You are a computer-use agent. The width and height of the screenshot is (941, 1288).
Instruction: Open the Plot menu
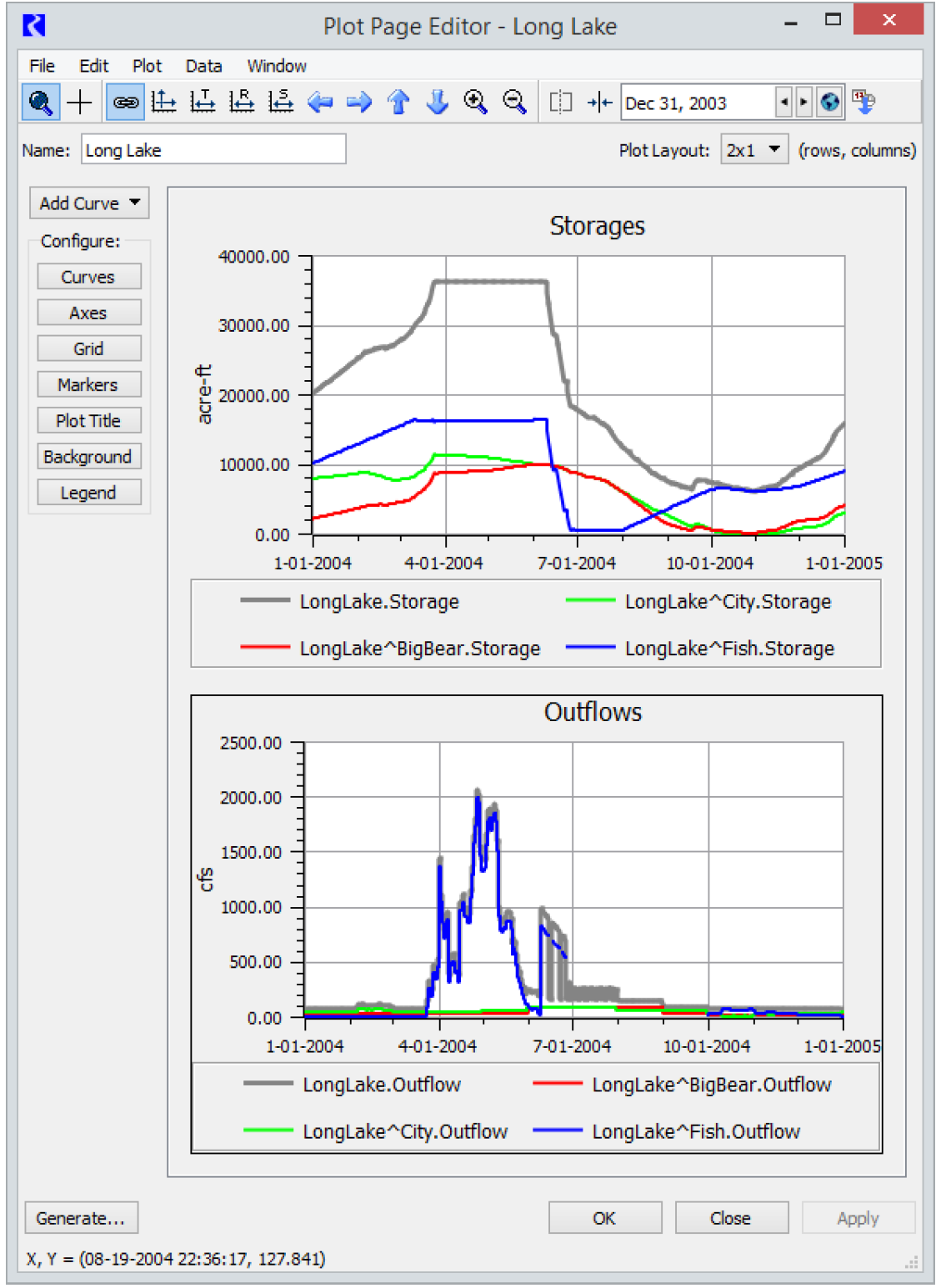point(147,66)
